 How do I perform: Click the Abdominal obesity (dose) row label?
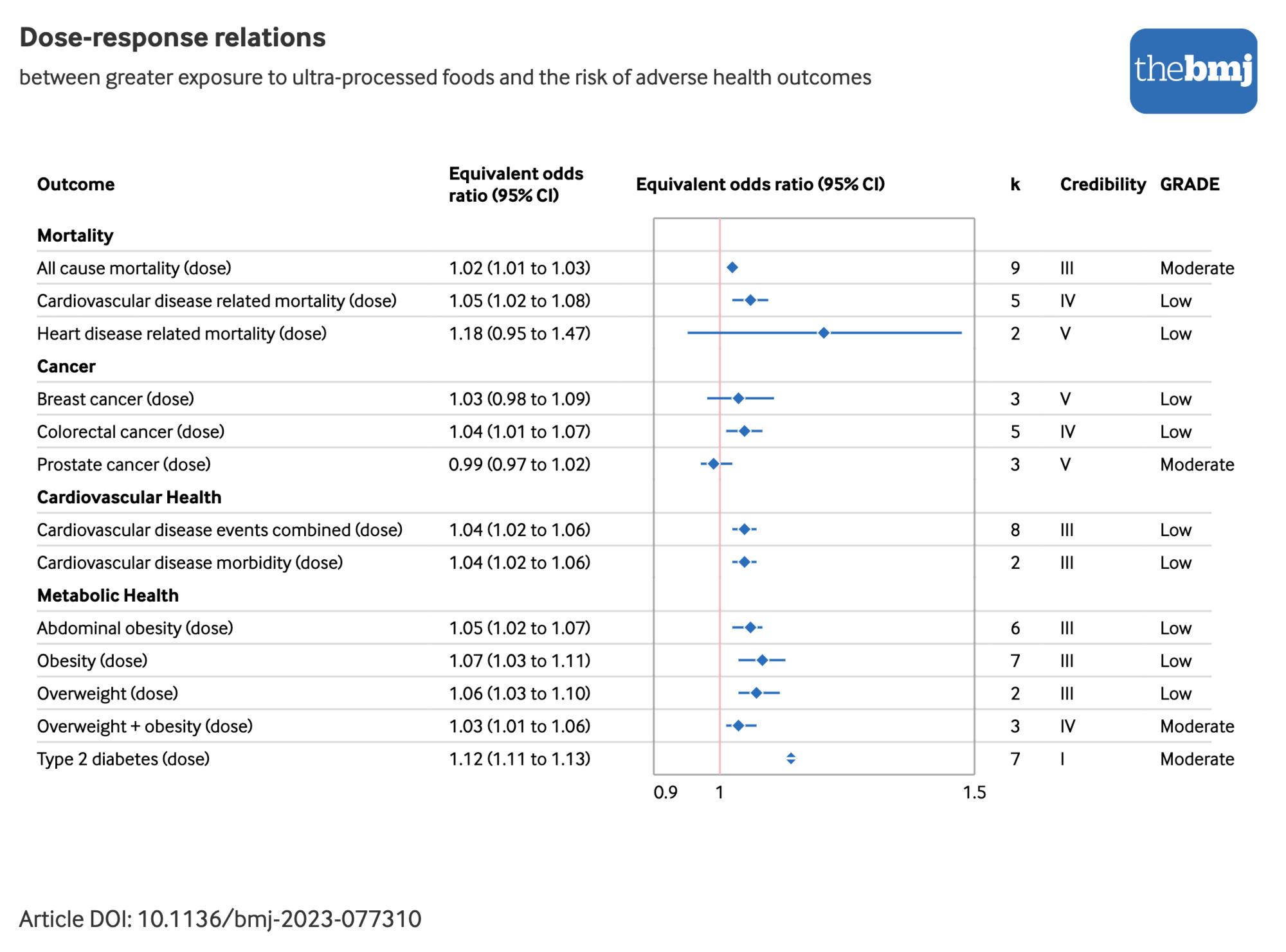[135, 628]
